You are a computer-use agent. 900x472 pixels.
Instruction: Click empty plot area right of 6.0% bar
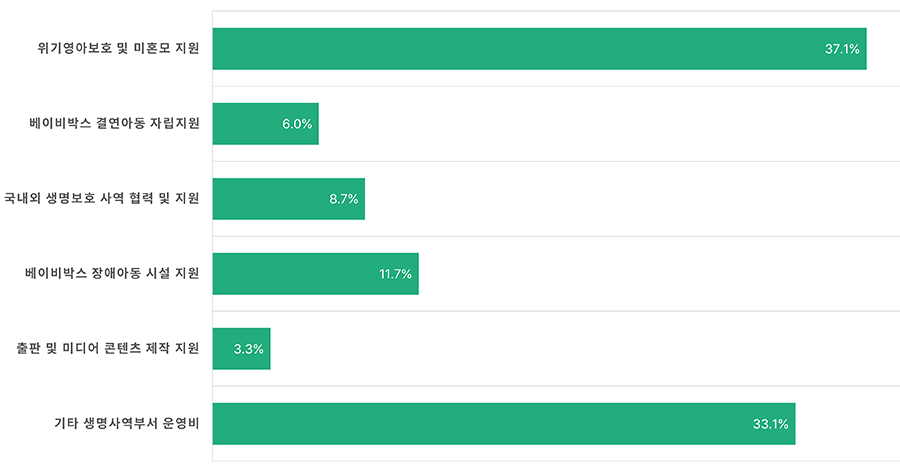point(600,124)
